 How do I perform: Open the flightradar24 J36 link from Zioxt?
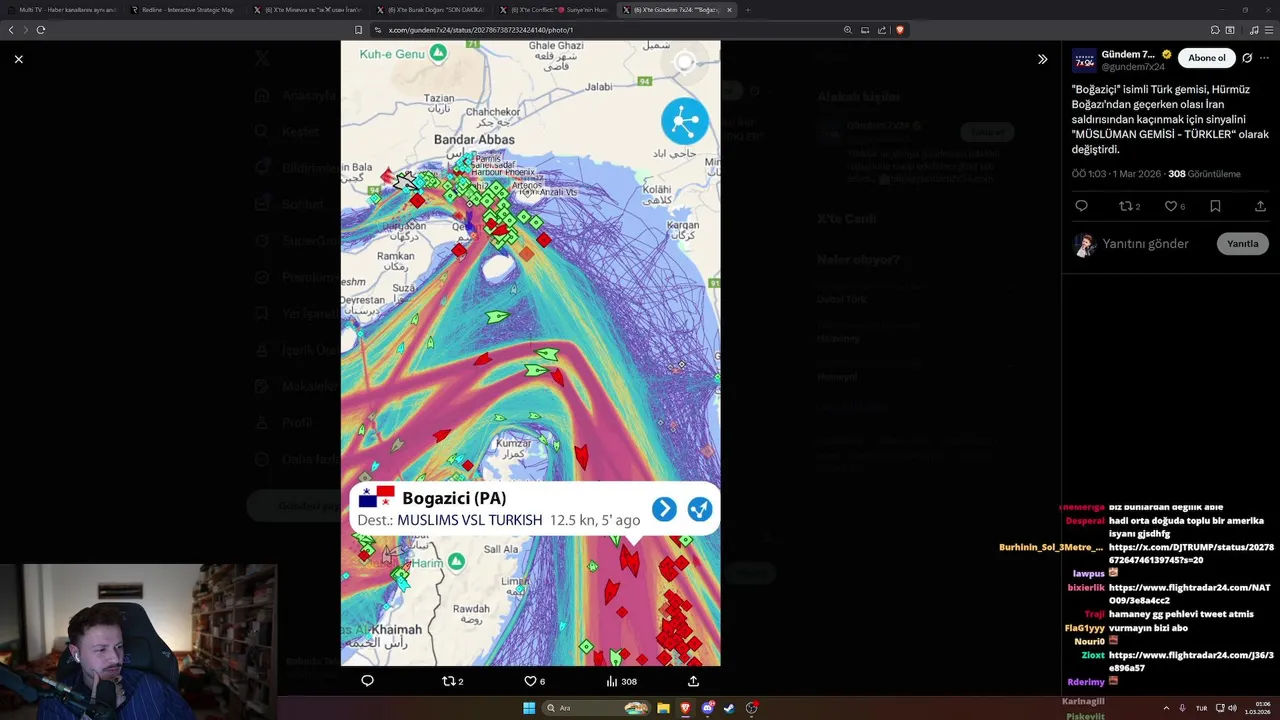coord(1191,661)
